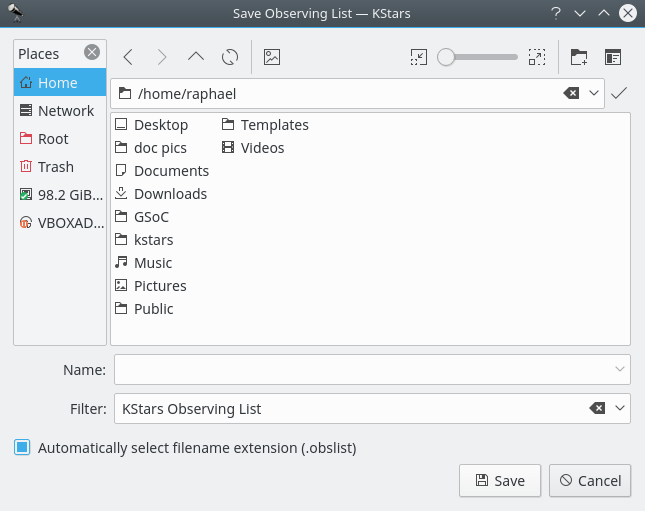Clear the path field text
The image size is (645, 511).
571,93
